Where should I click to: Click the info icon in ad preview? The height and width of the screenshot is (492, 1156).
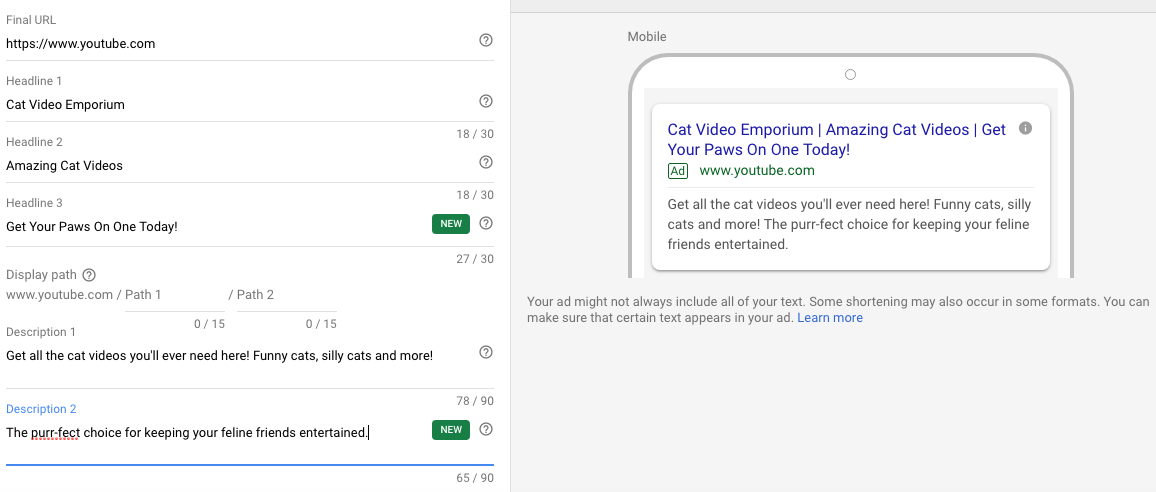[1025, 129]
